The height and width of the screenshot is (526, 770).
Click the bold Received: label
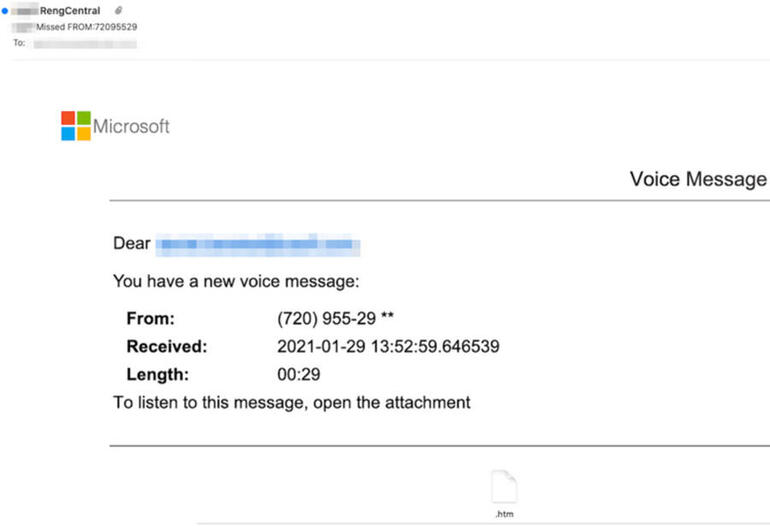coord(167,346)
